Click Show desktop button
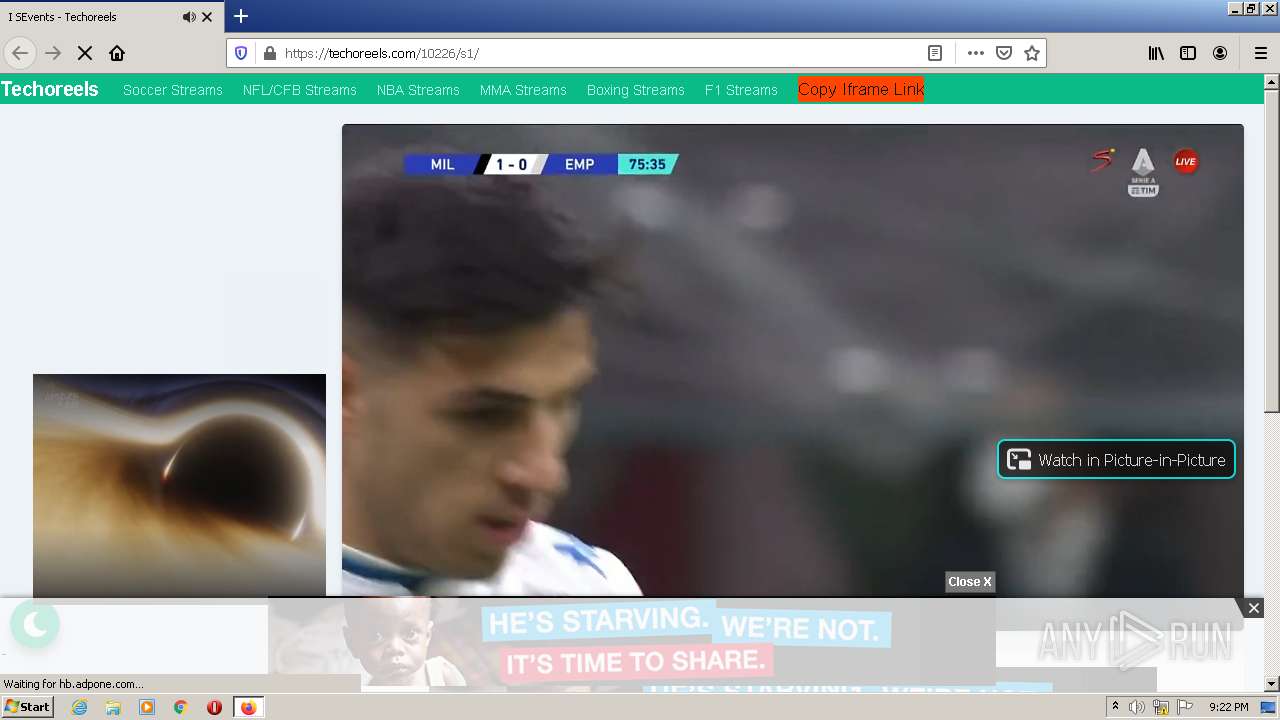The image size is (1280, 720). (x=1269, y=707)
